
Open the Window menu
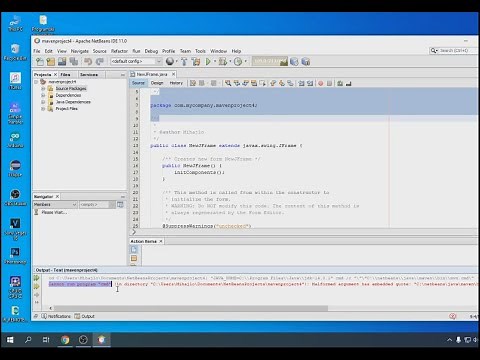pyautogui.click(x=218, y=51)
